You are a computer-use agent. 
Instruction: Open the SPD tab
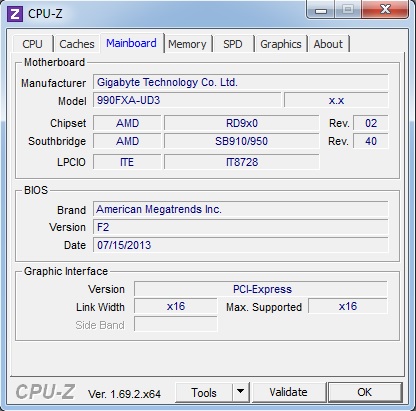coord(233,44)
